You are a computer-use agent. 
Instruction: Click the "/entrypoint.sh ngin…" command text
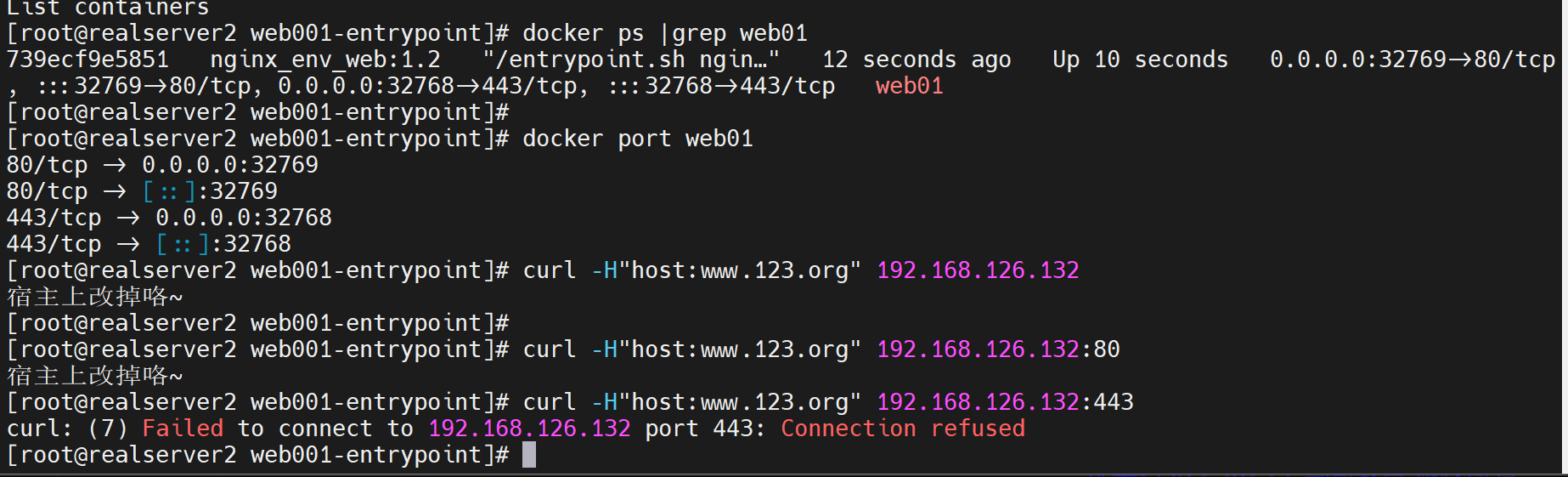631,60
